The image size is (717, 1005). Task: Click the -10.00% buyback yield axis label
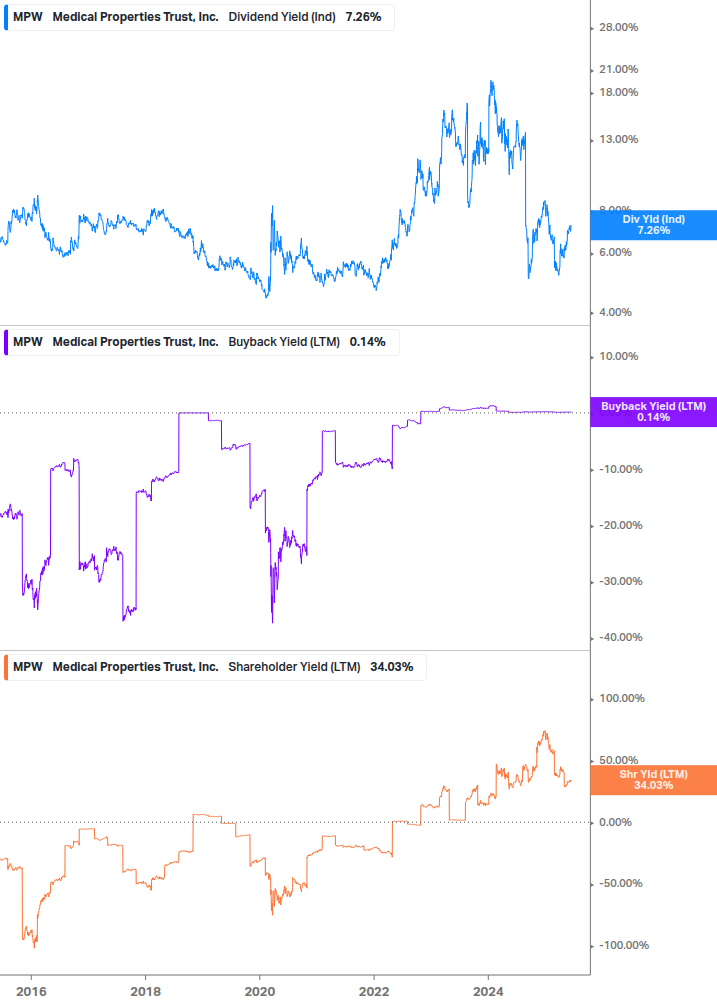pyautogui.click(x=620, y=469)
